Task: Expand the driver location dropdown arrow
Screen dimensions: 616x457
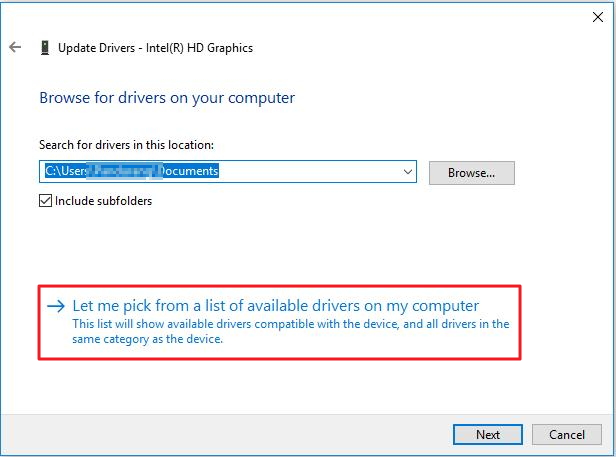Action: (x=408, y=172)
